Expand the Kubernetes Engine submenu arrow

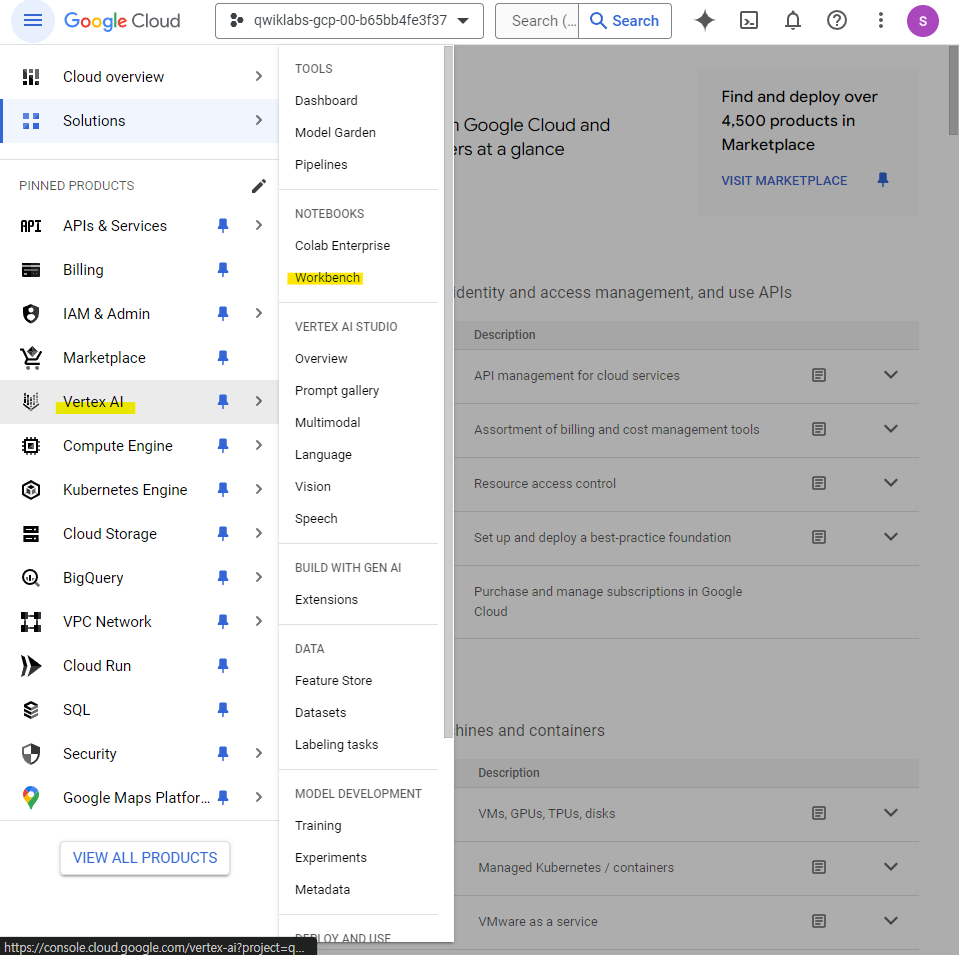(259, 490)
